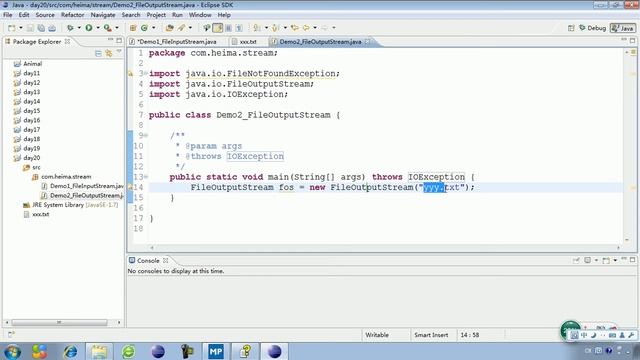The height and width of the screenshot is (360, 640).
Task: Open the Windows Start button
Action: 12,351
